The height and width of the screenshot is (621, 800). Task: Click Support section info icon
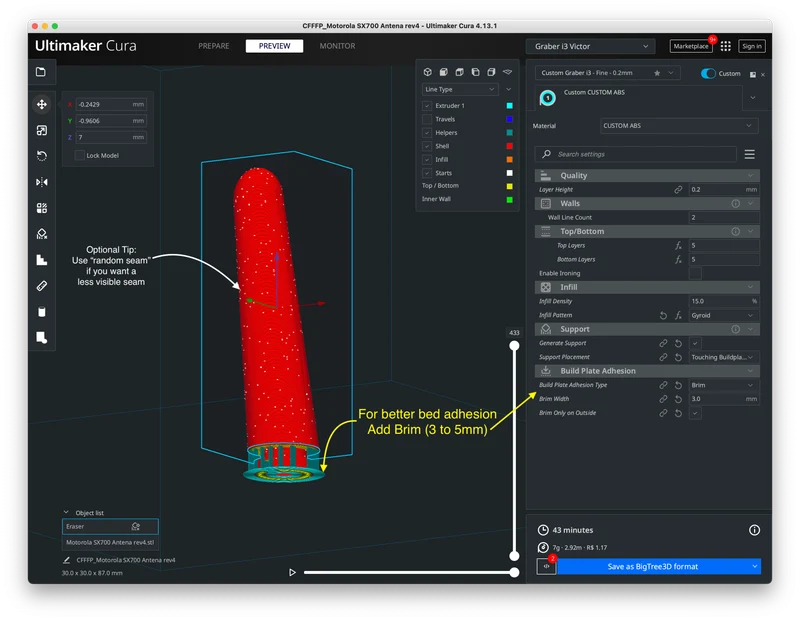pos(735,330)
